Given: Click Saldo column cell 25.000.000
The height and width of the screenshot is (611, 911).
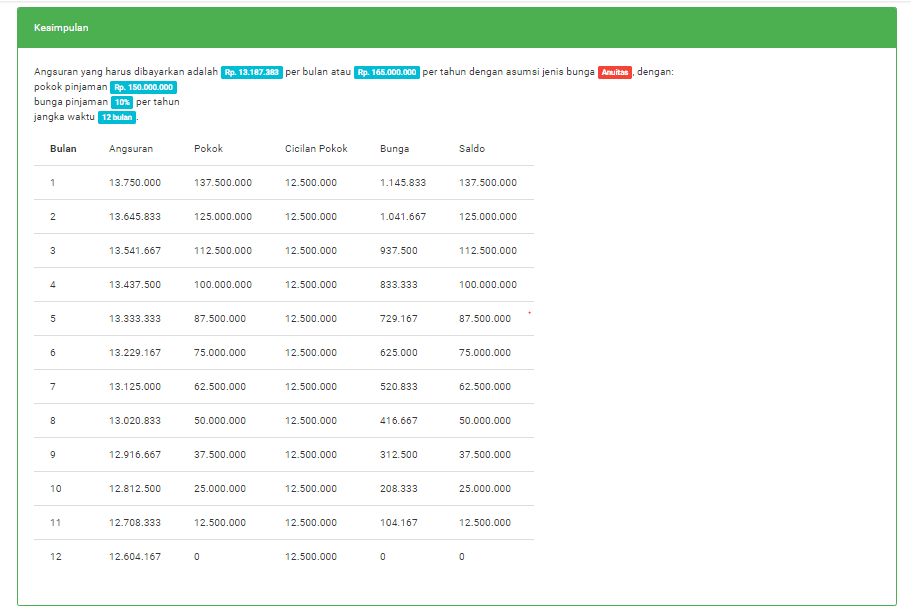Looking at the screenshot, I should 485,488.
